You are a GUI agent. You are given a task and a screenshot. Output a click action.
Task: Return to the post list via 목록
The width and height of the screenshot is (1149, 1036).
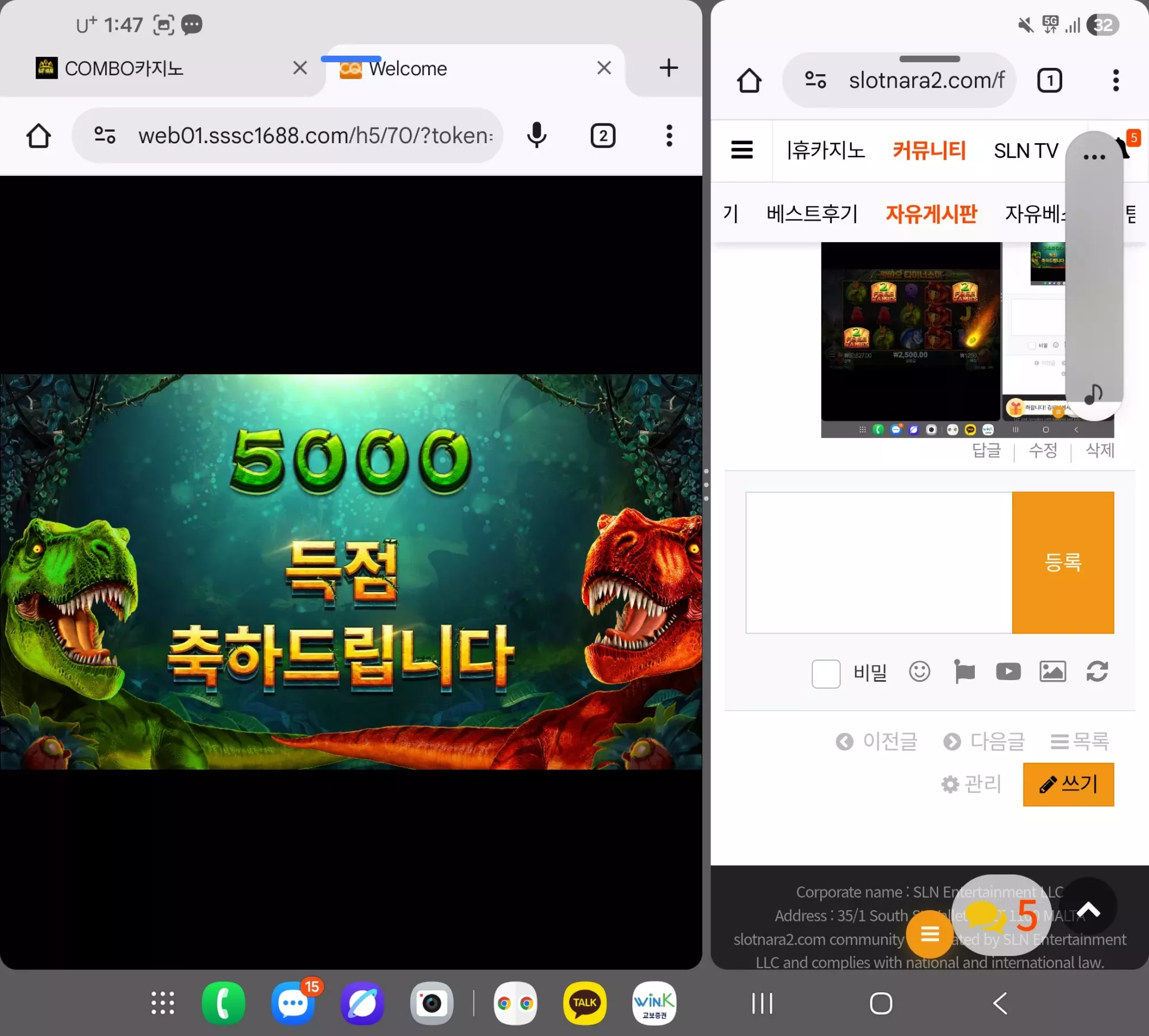[1079, 742]
